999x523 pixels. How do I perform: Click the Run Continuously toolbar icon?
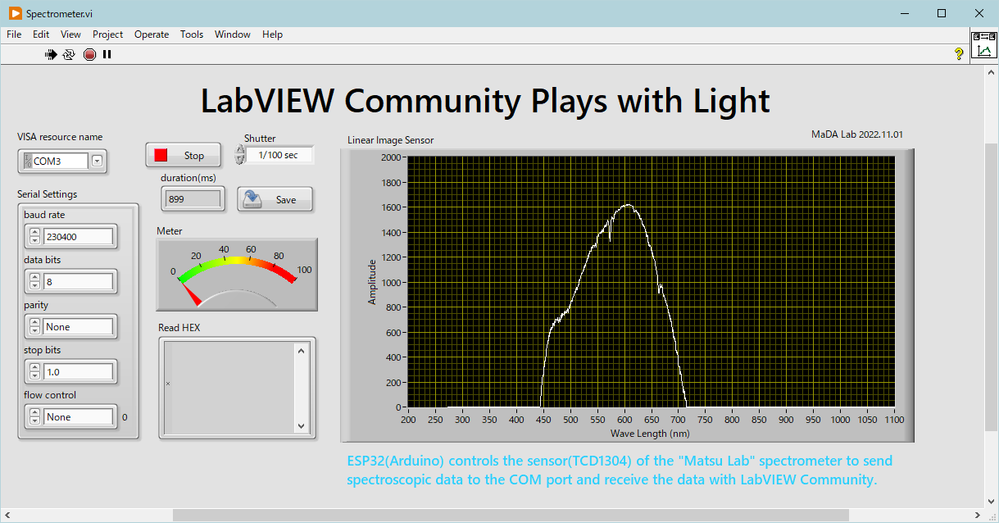click(x=69, y=55)
